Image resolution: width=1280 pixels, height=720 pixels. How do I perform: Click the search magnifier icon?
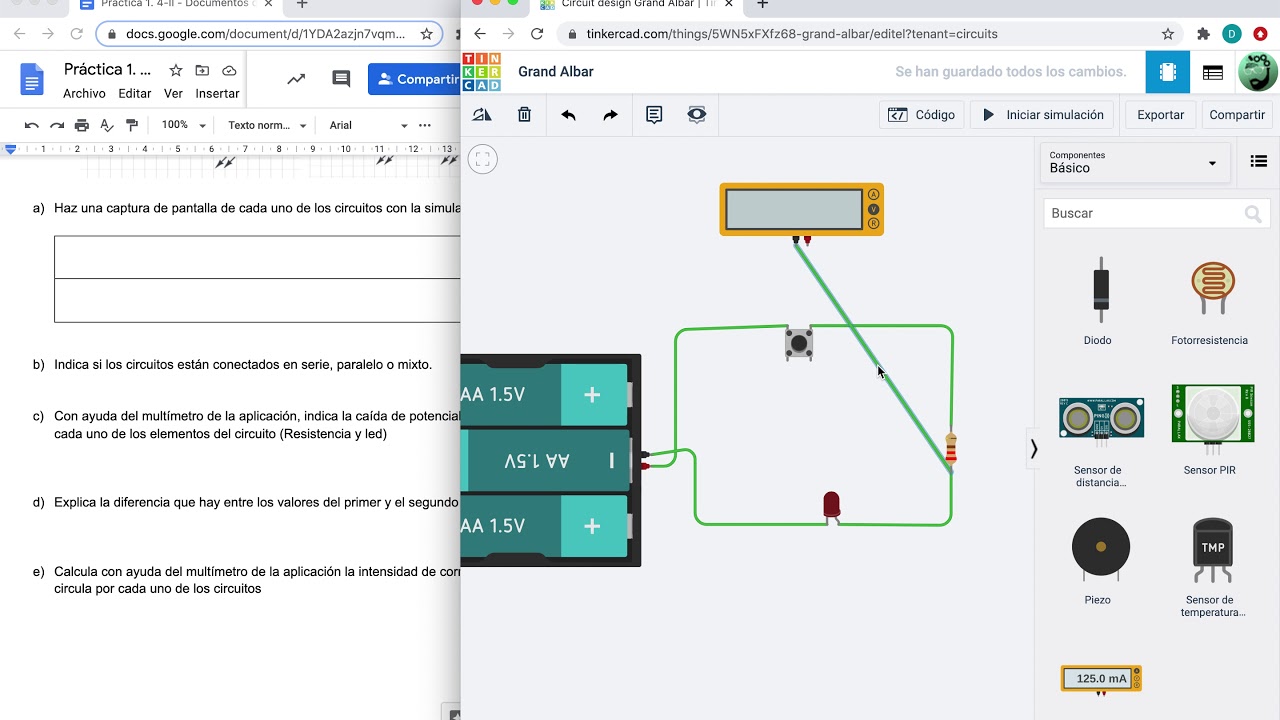(x=1253, y=213)
